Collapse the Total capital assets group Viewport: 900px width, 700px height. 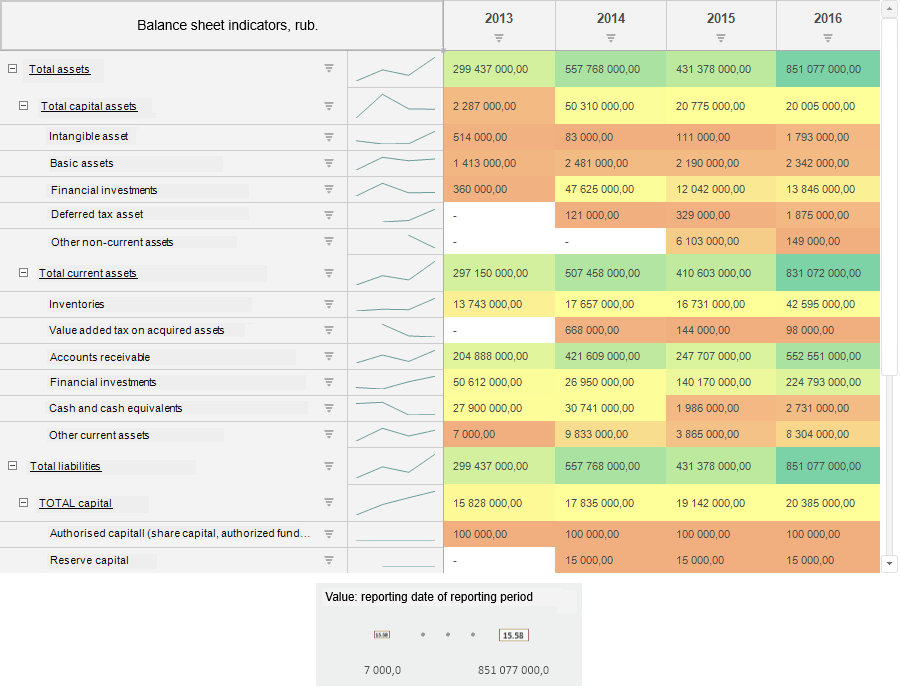[x=24, y=106]
